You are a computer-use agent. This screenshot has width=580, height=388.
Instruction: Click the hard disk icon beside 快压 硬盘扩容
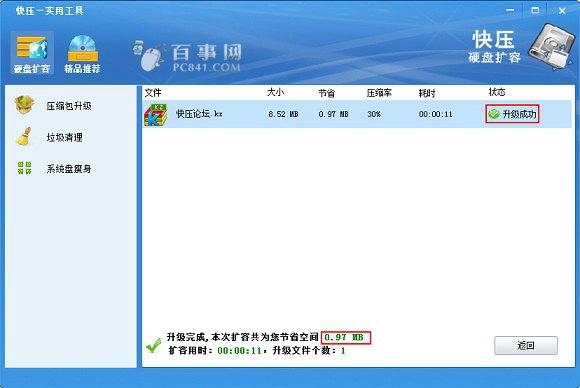pos(552,47)
